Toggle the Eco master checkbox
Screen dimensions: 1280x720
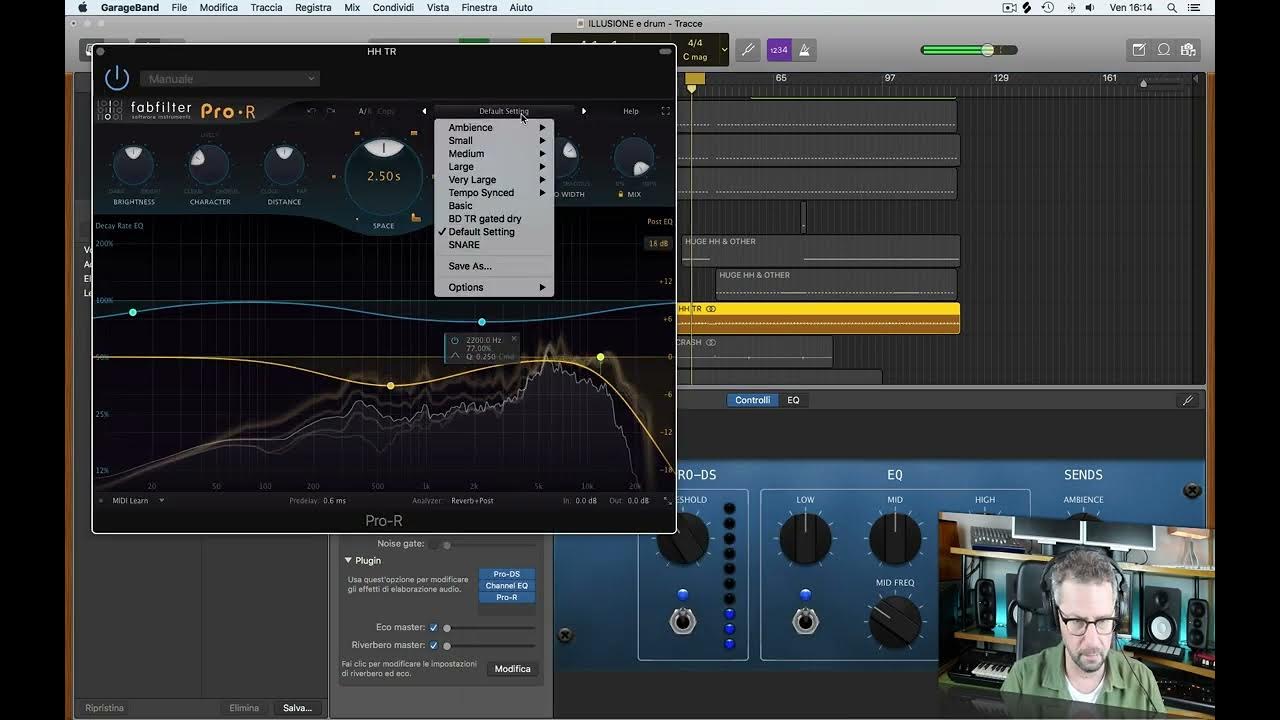(433, 627)
